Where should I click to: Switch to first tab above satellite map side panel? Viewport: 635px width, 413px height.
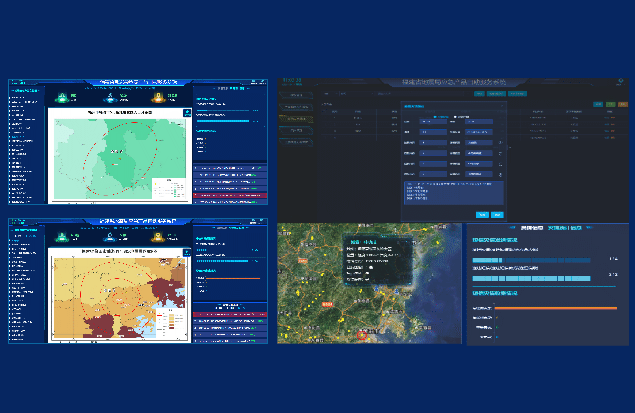(531, 228)
